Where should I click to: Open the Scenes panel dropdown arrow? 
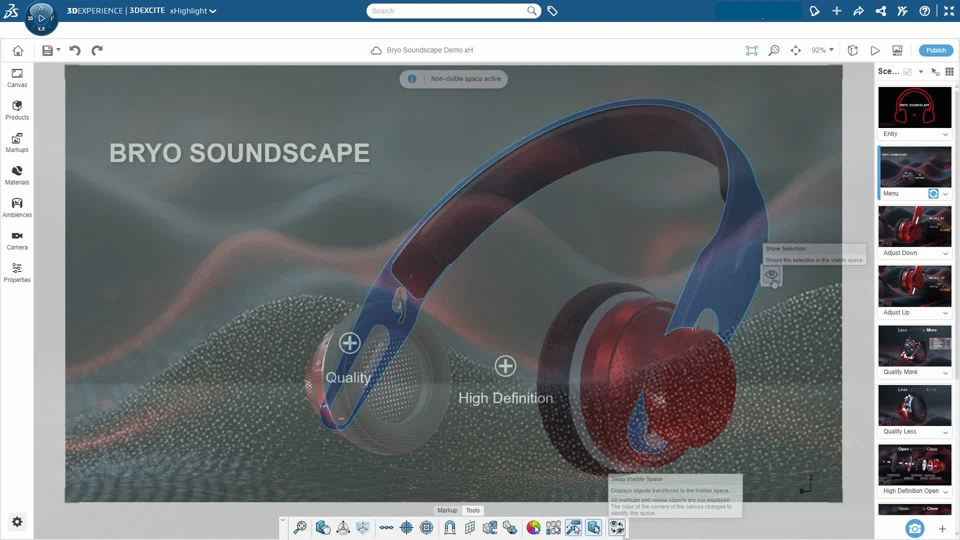(x=921, y=72)
